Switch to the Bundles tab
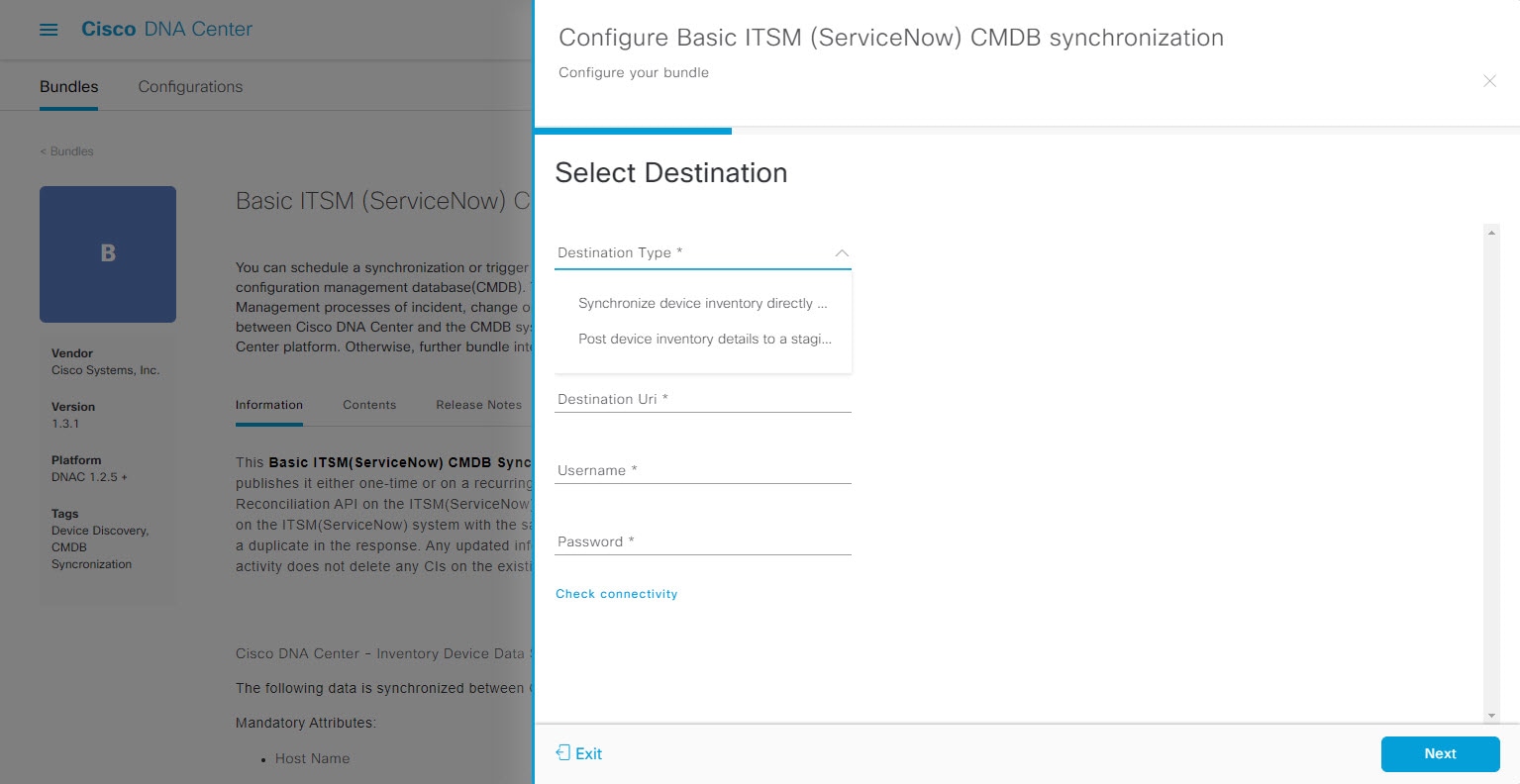The image size is (1520, 784). click(69, 87)
